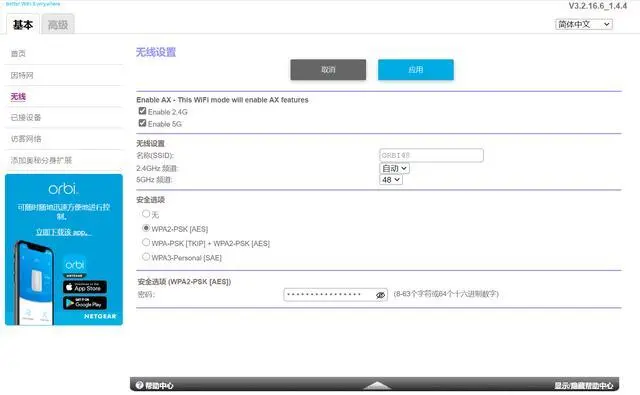Open App Store download badge
Image resolution: width=640 pixels, height=395 pixels.
point(85,287)
